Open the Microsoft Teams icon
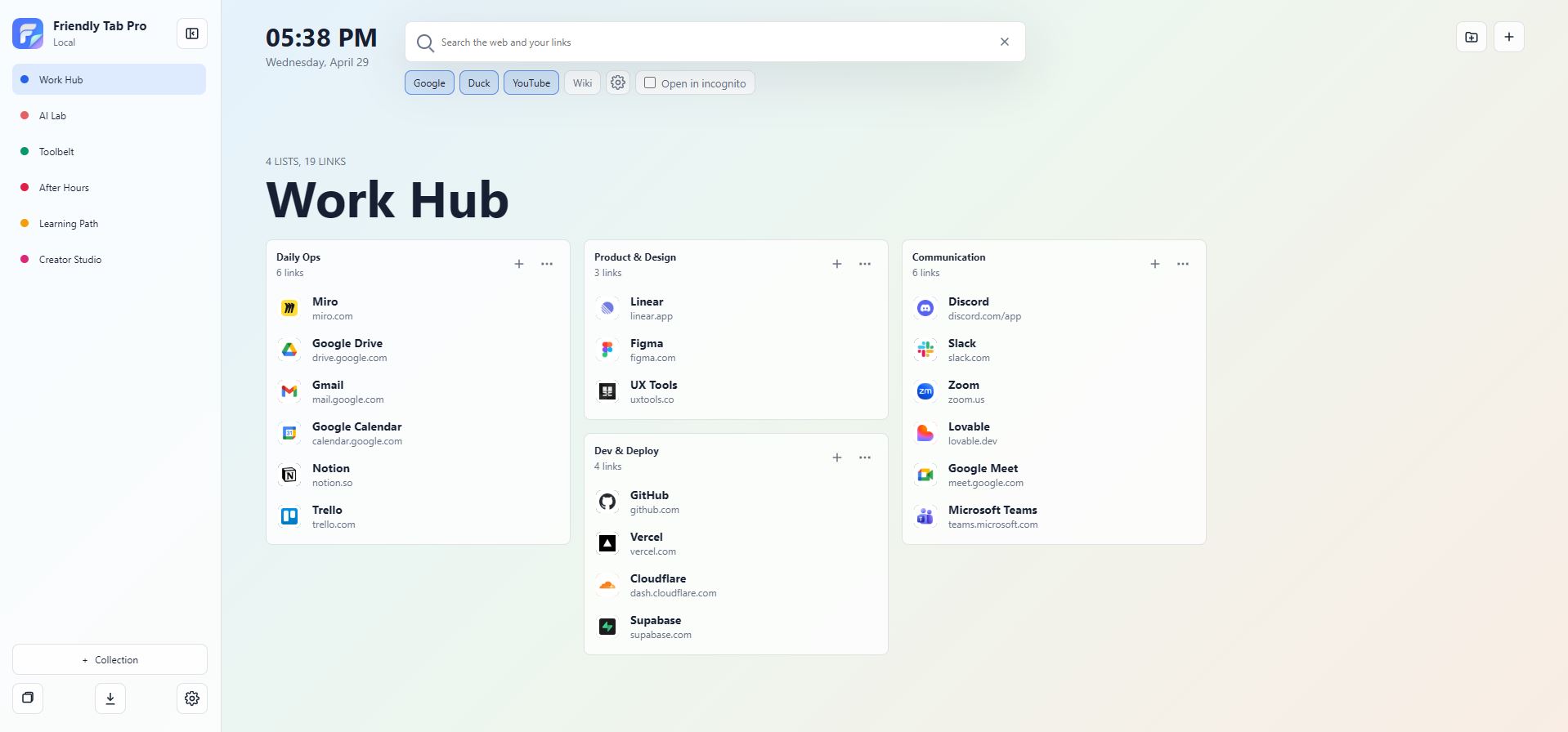Viewport: 1568px width, 732px height. [925, 516]
